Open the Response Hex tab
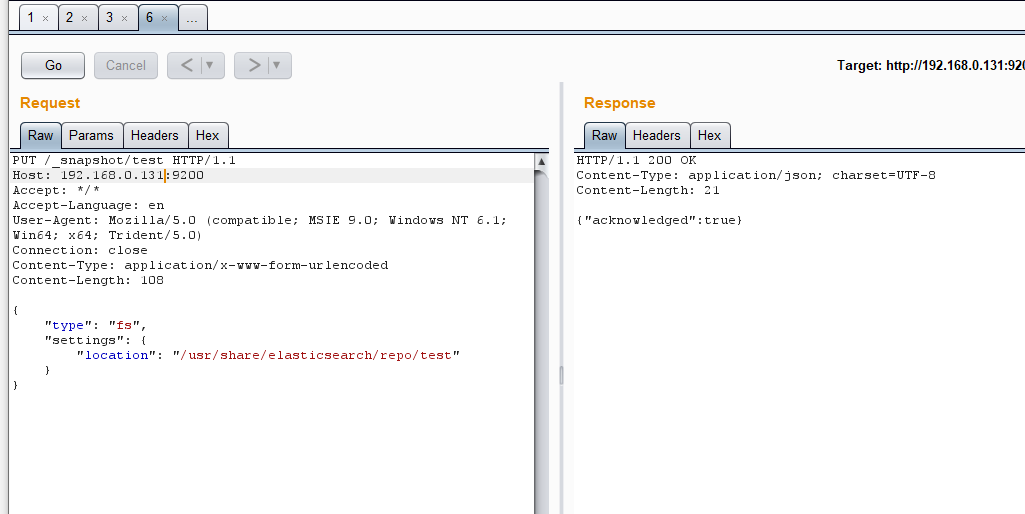This screenshot has width=1025, height=514. 709,135
